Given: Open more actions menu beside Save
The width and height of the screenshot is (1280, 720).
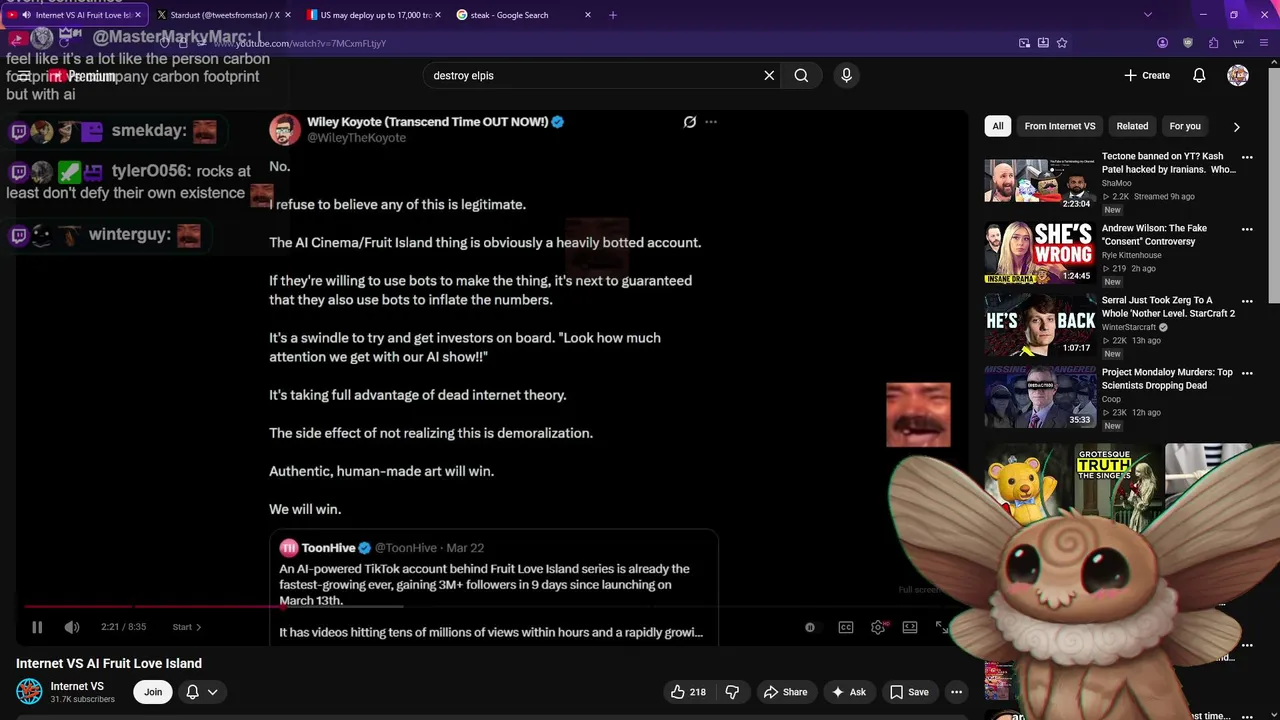Looking at the screenshot, I should [x=956, y=692].
